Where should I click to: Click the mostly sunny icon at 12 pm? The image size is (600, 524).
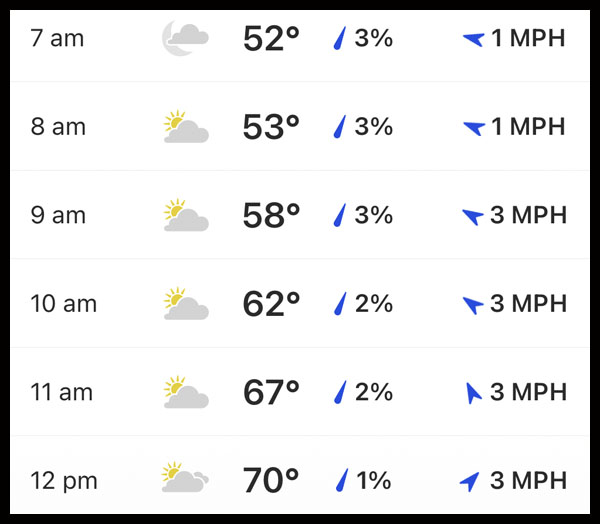[x=185, y=479]
